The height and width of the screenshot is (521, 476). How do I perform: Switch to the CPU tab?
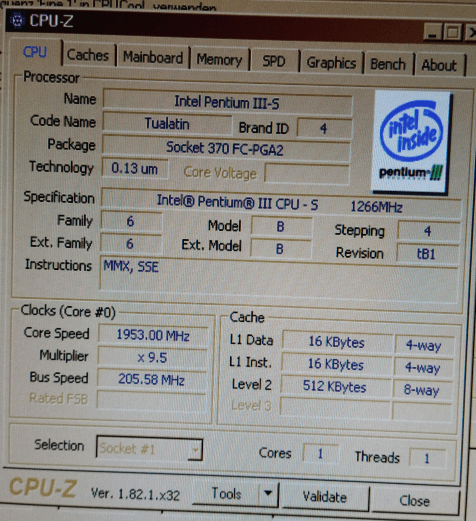click(35, 52)
